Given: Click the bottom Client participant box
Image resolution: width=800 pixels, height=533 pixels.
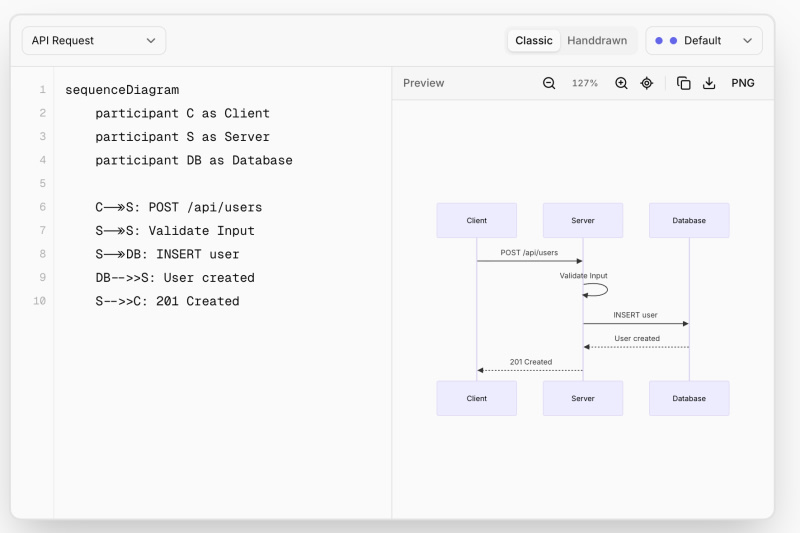Looking at the screenshot, I should tap(477, 398).
